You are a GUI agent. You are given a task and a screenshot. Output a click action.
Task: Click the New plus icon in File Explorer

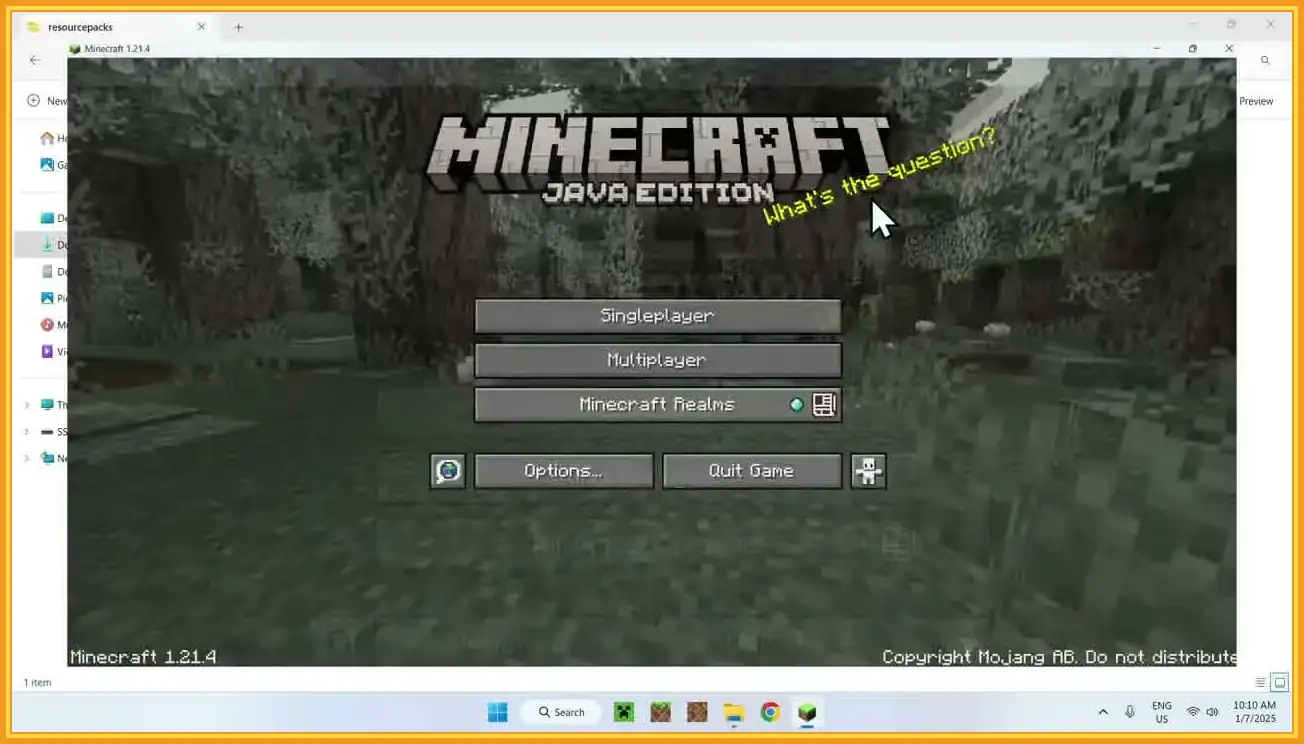33,100
